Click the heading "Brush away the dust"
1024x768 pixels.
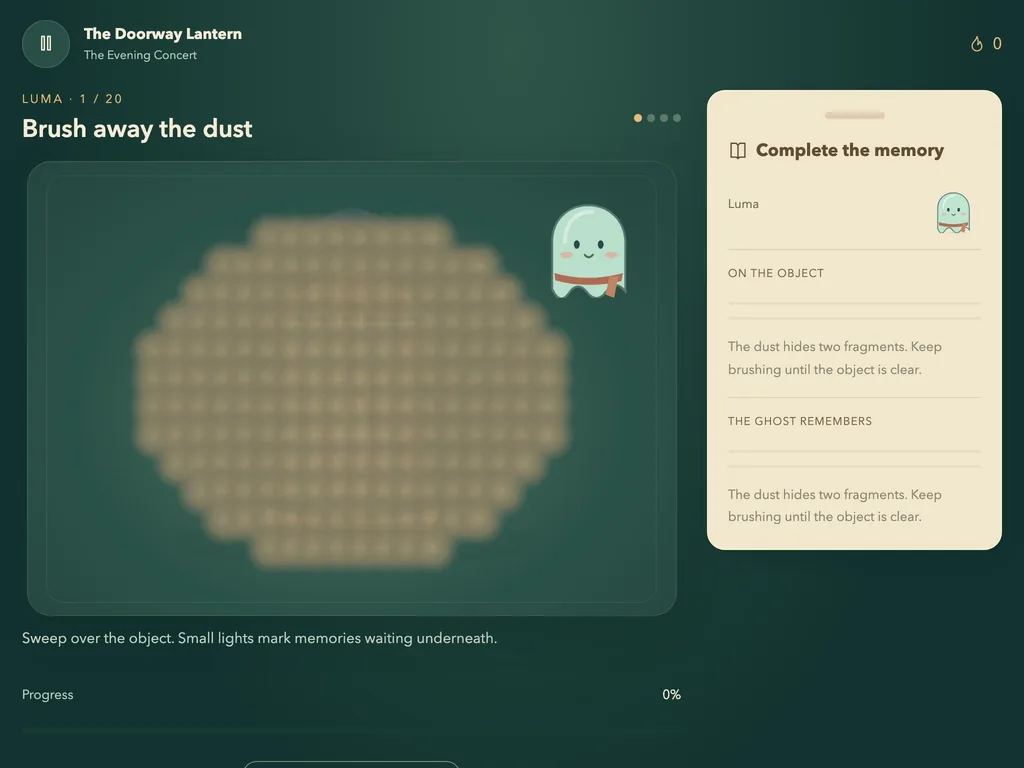[137, 129]
